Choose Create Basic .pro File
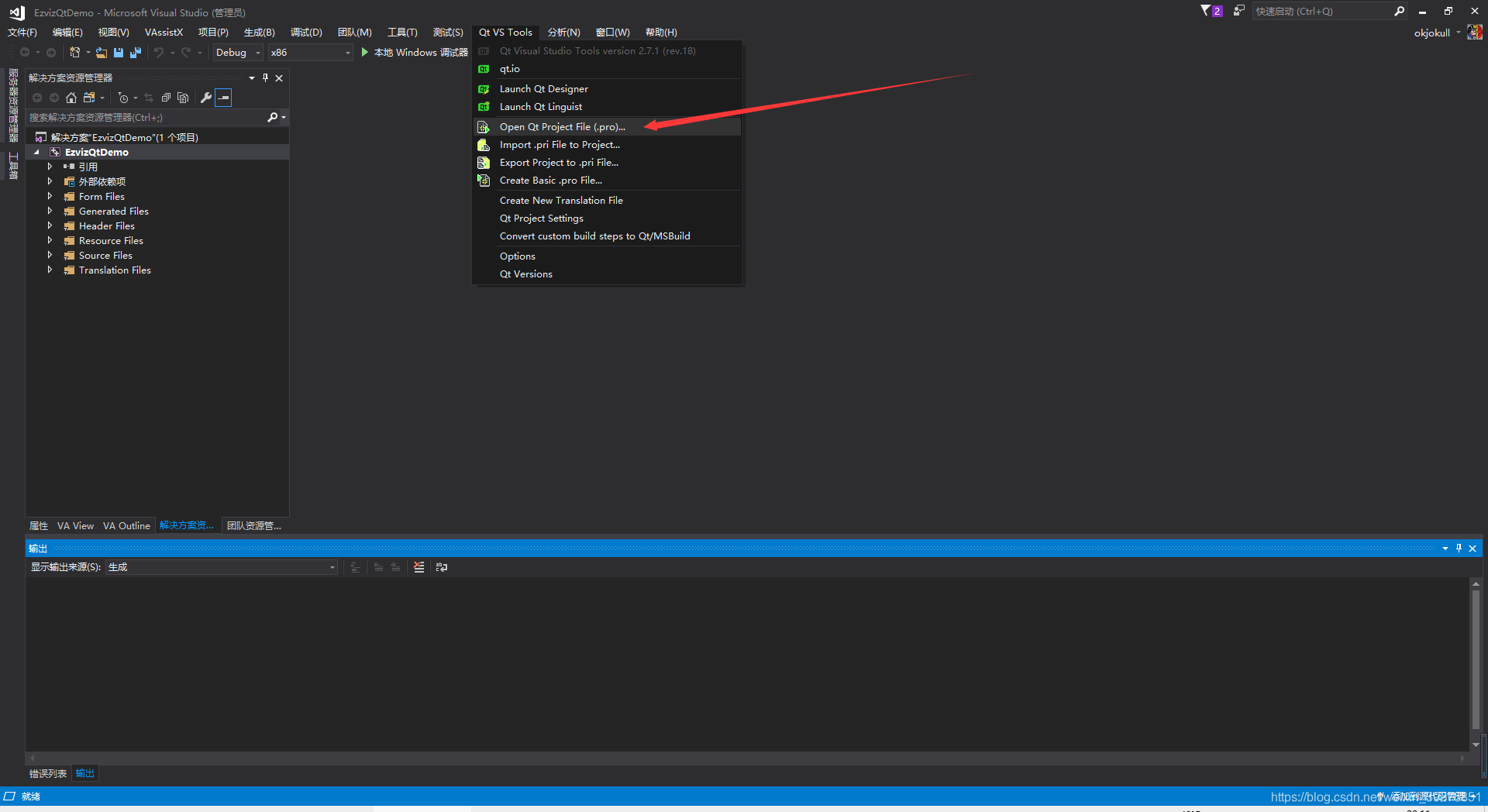Image resolution: width=1488 pixels, height=812 pixels. (x=607, y=181)
